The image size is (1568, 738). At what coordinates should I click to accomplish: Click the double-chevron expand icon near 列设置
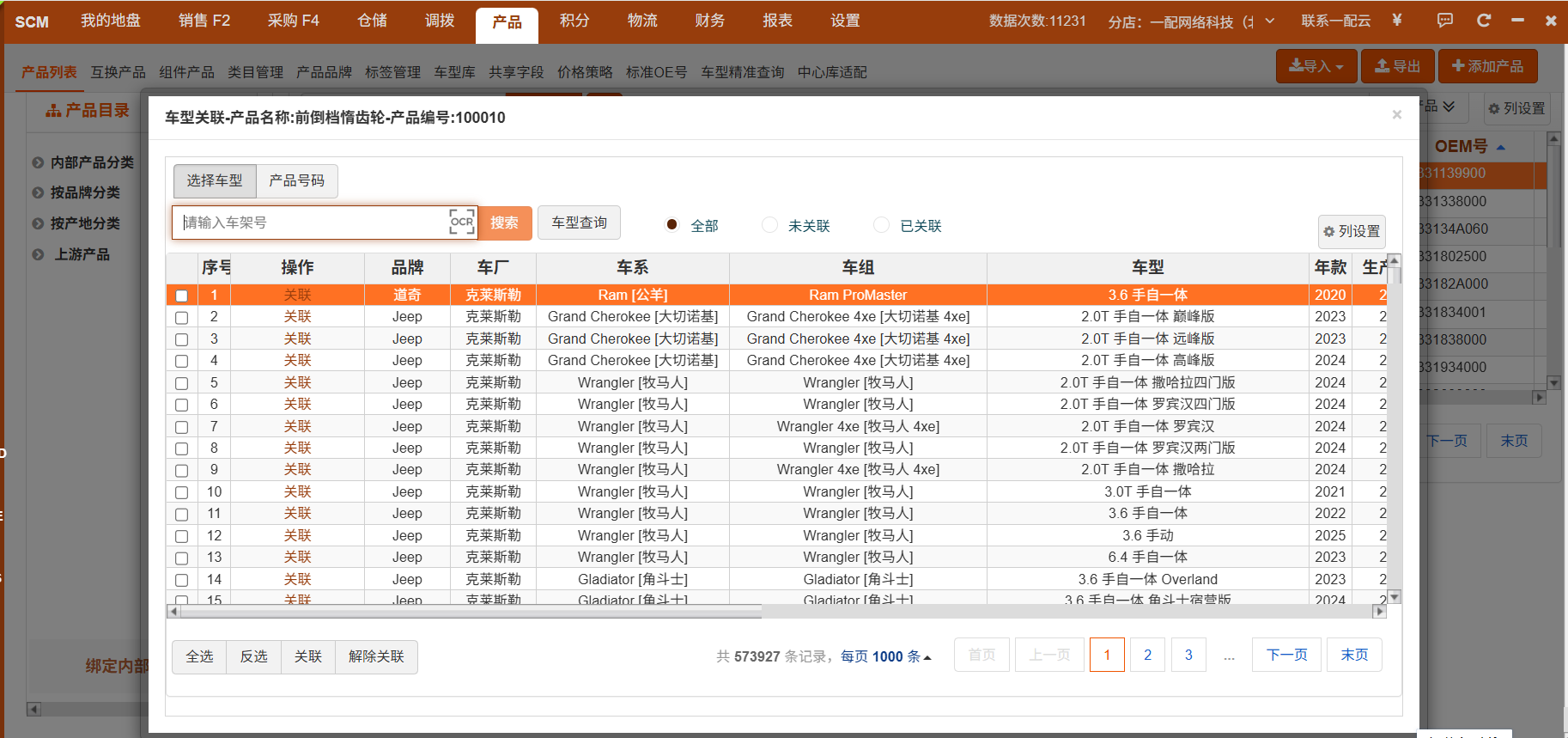point(1449,106)
